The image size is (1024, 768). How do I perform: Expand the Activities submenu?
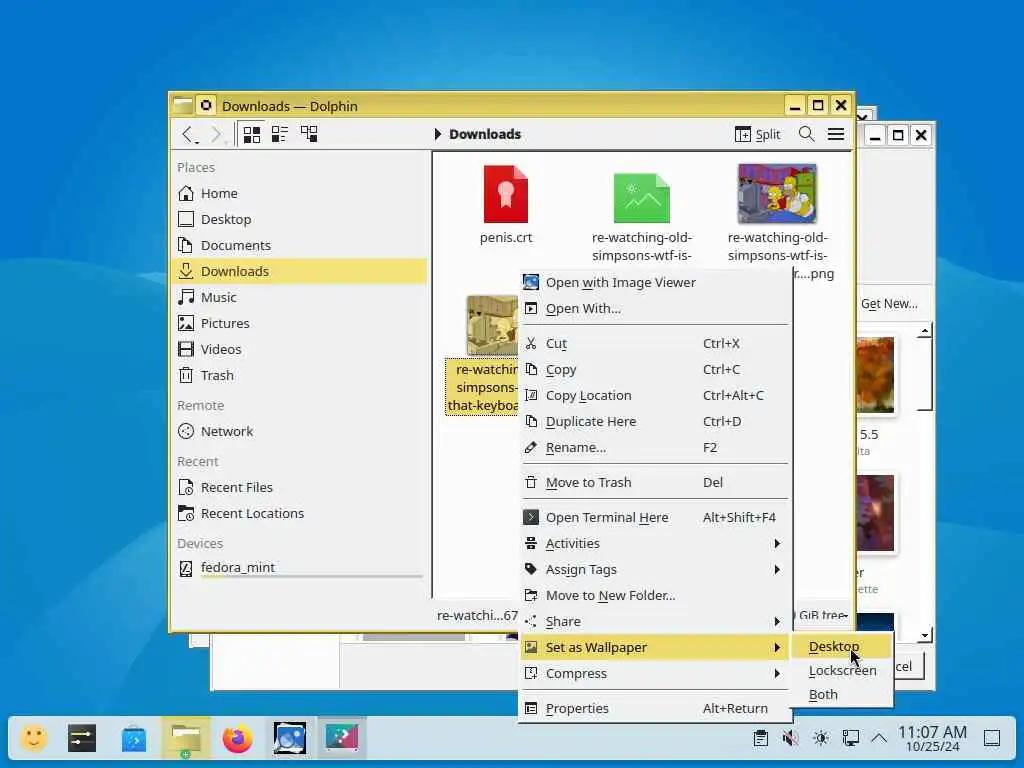pyautogui.click(x=655, y=543)
